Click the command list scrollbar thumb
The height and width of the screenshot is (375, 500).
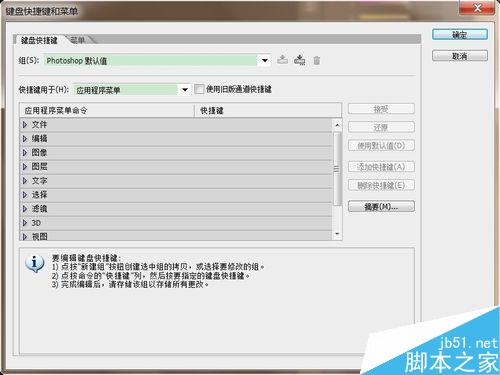coord(337,168)
